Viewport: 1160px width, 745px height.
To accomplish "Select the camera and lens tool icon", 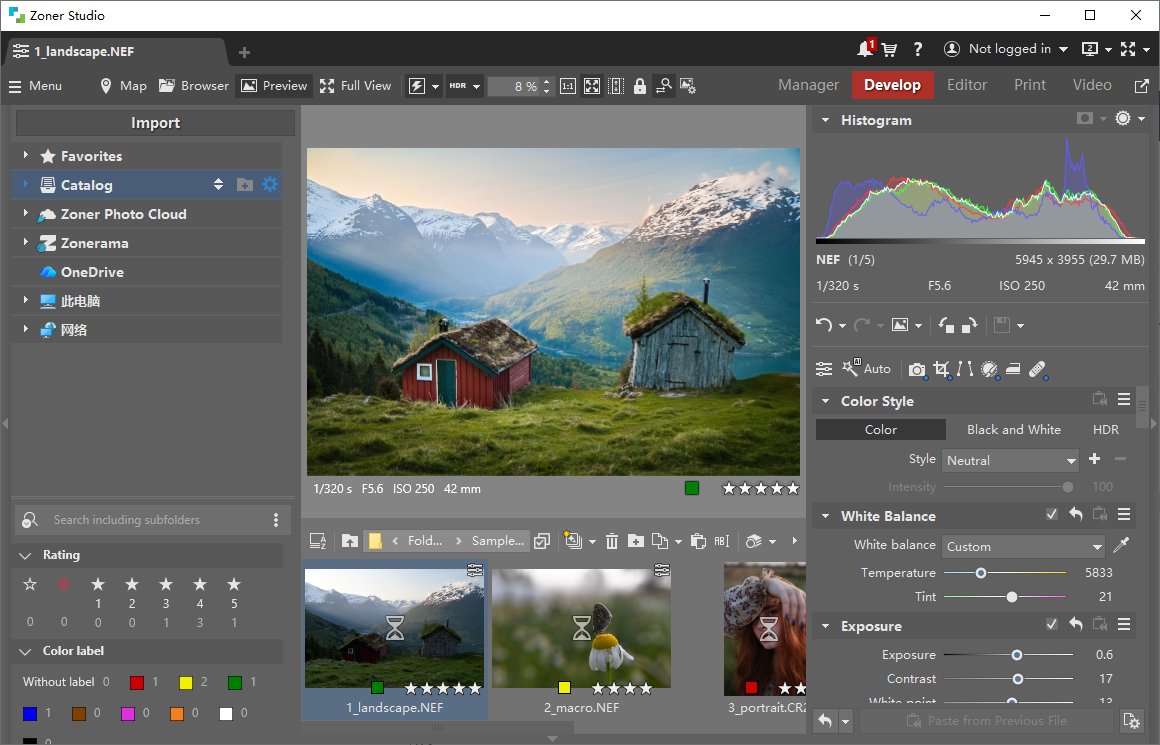I will click(917, 369).
